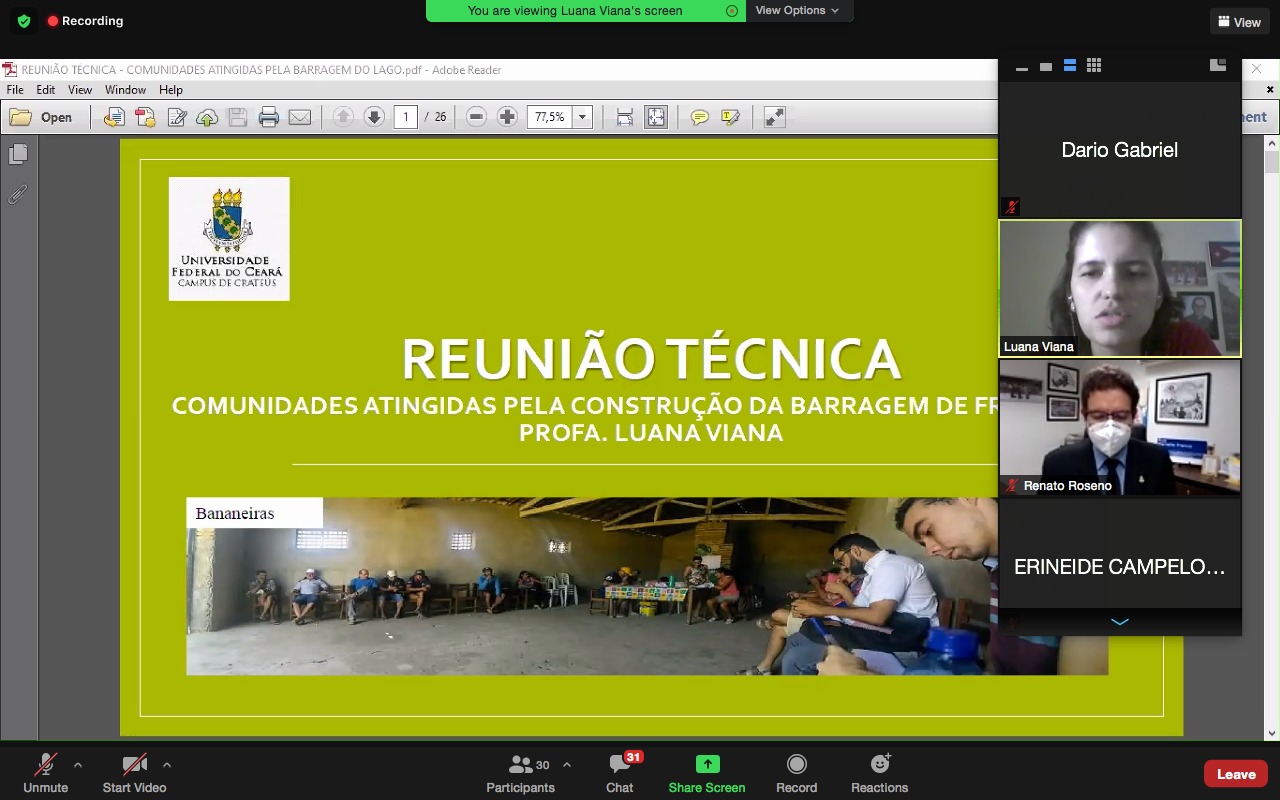Leave the meeting
The height and width of the screenshot is (800, 1280).
(x=1236, y=774)
